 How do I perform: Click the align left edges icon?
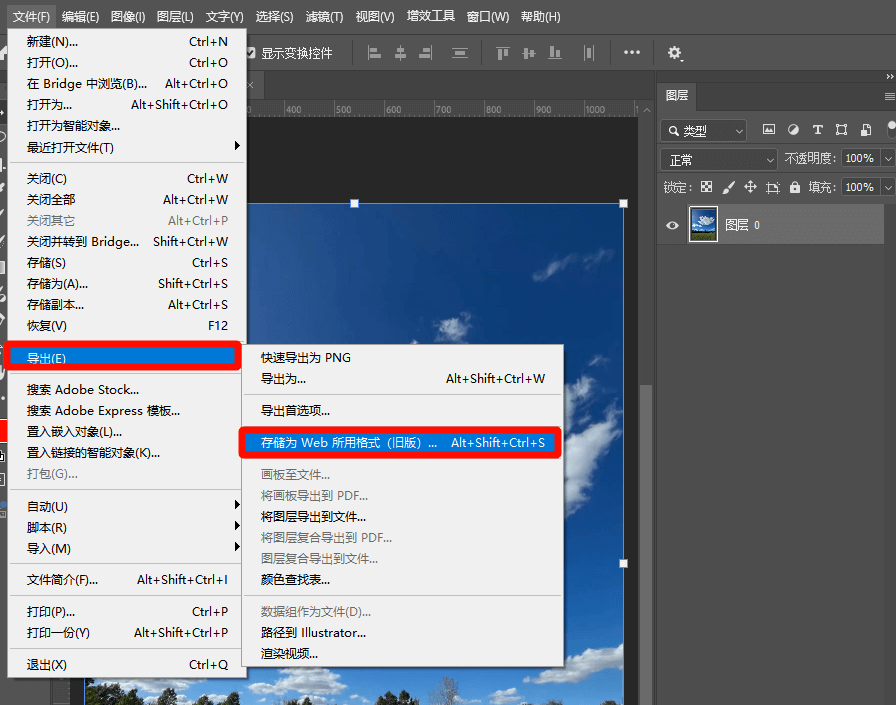(376, 53)
